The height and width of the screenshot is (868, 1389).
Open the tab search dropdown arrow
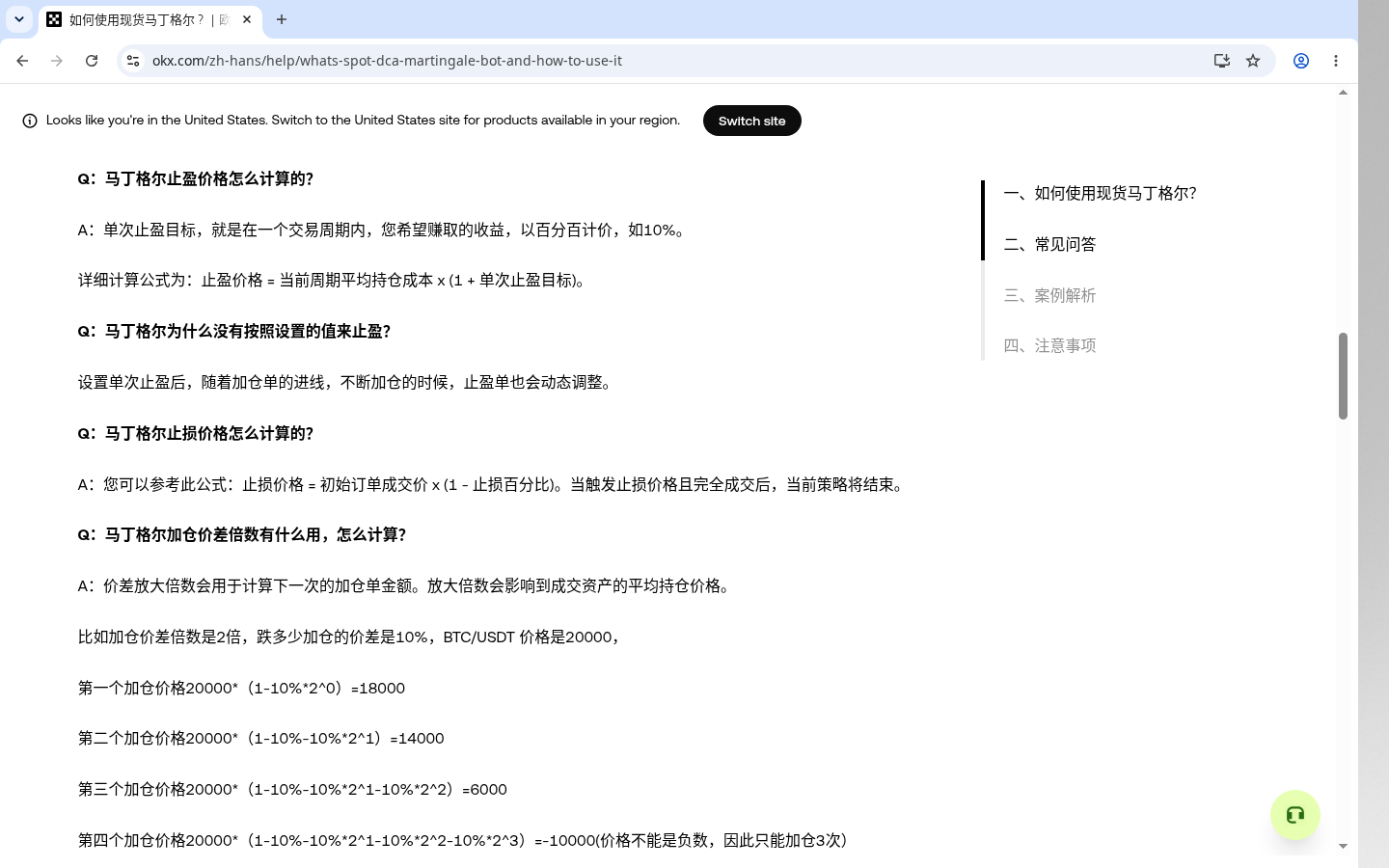coord(18,19)
